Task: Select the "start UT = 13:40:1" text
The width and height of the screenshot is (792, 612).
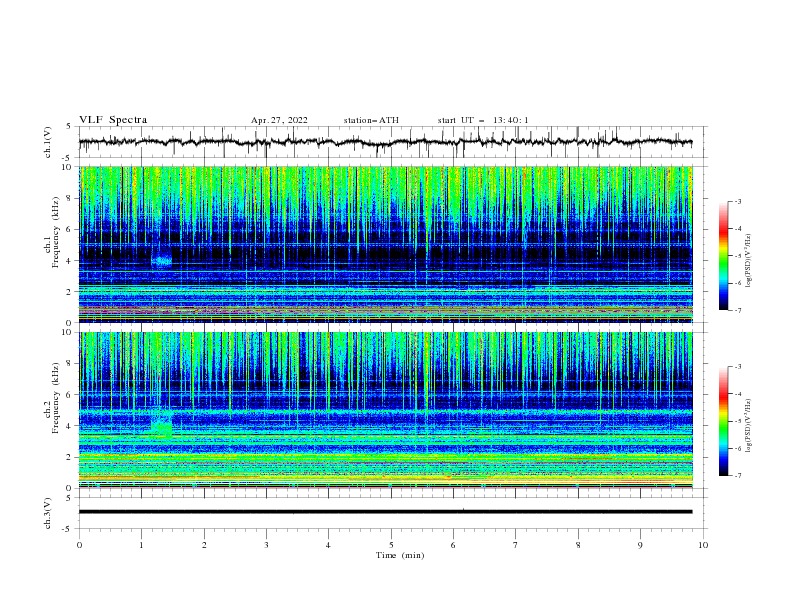Action: (483, 120)
